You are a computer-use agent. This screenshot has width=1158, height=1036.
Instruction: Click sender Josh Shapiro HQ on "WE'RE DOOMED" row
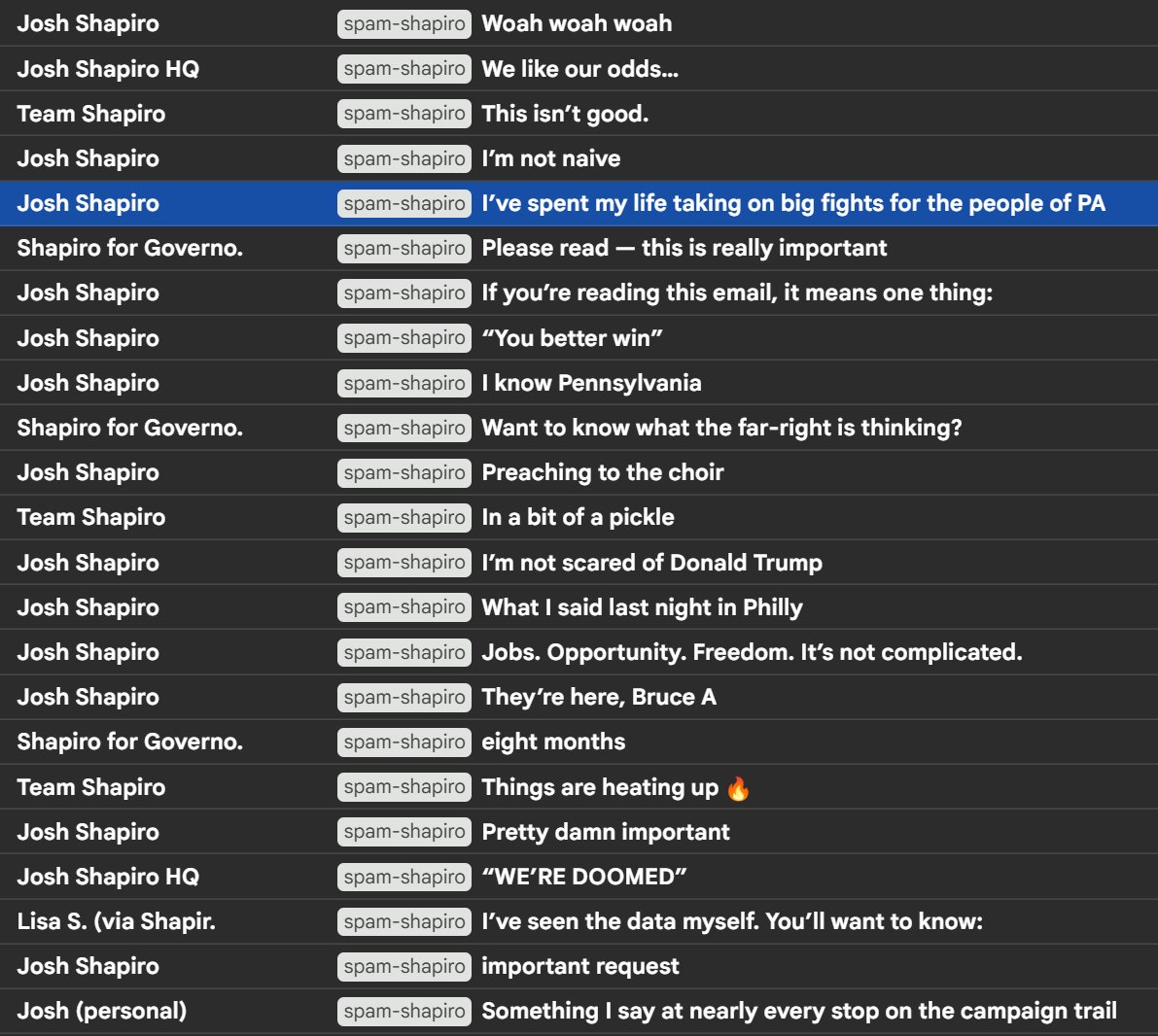click(x=108, y=877)
